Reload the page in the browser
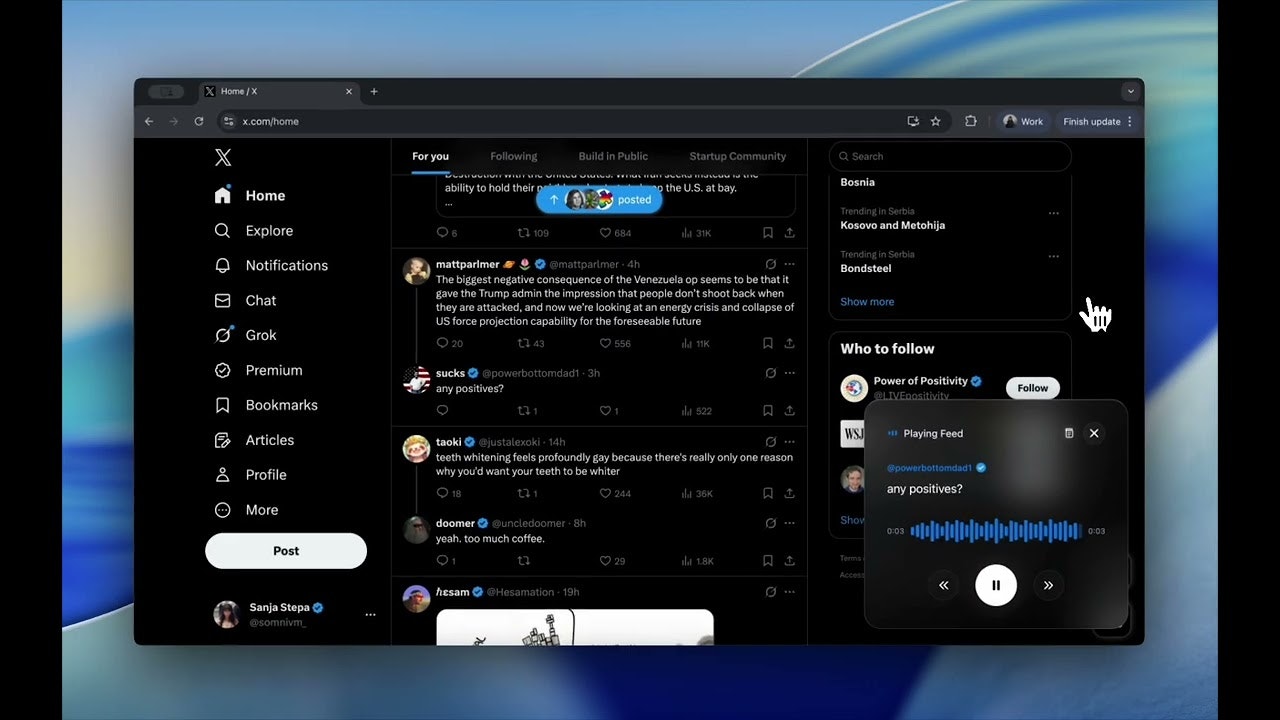This screenshot has width=1280, height=720. coord(199,121)
